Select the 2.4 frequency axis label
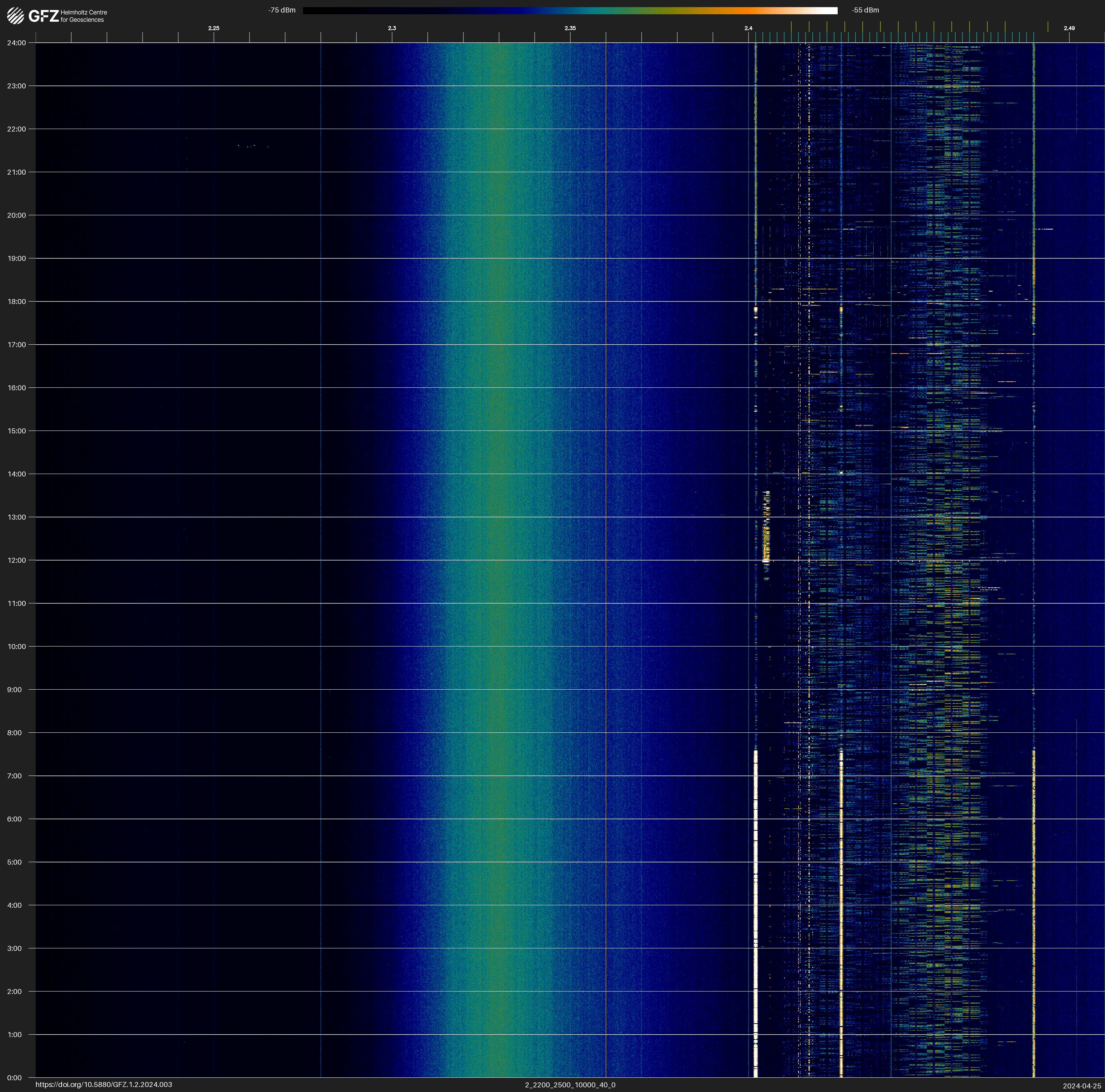1105x1092 pixels. pos(748,28)
